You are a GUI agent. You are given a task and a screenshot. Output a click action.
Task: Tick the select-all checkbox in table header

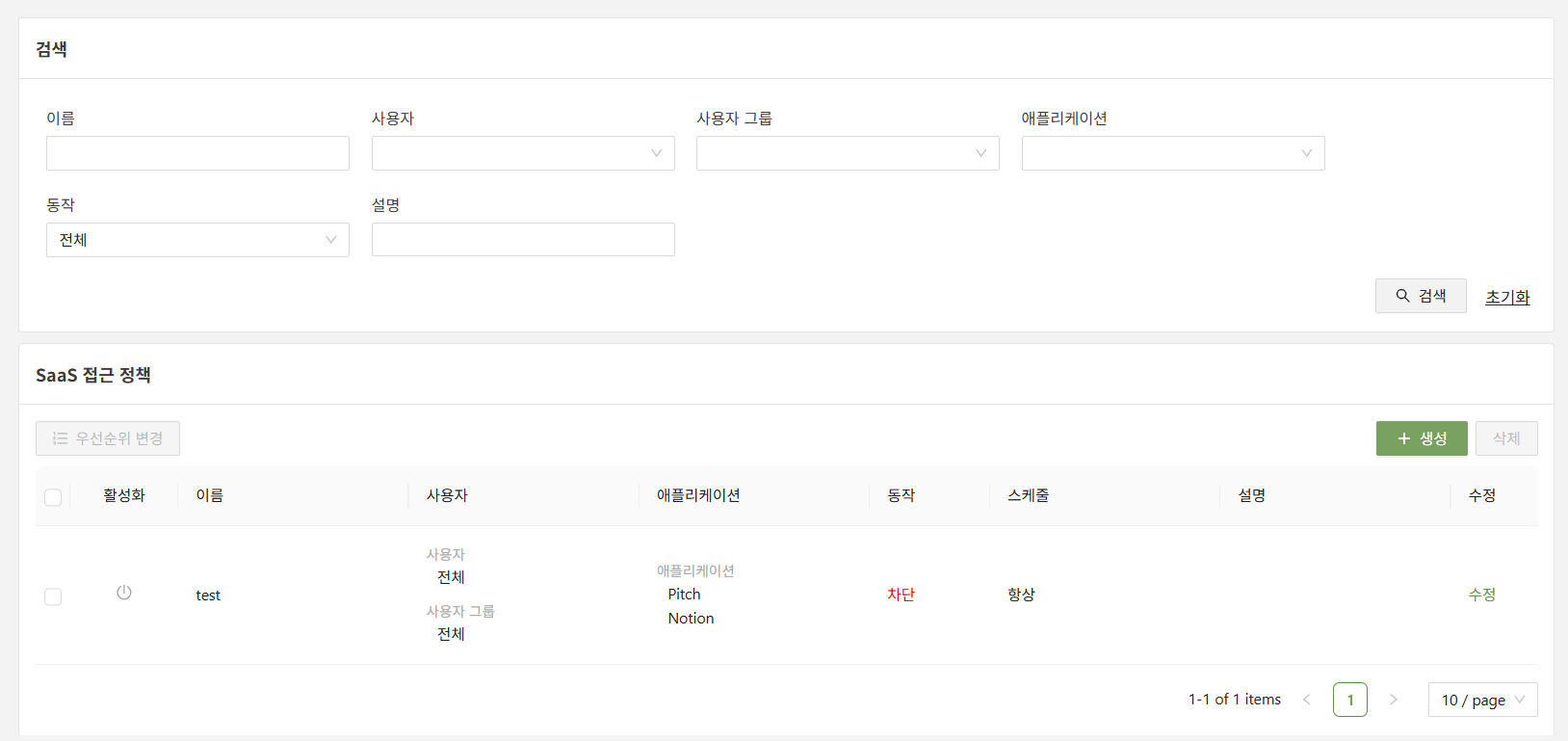53,497
